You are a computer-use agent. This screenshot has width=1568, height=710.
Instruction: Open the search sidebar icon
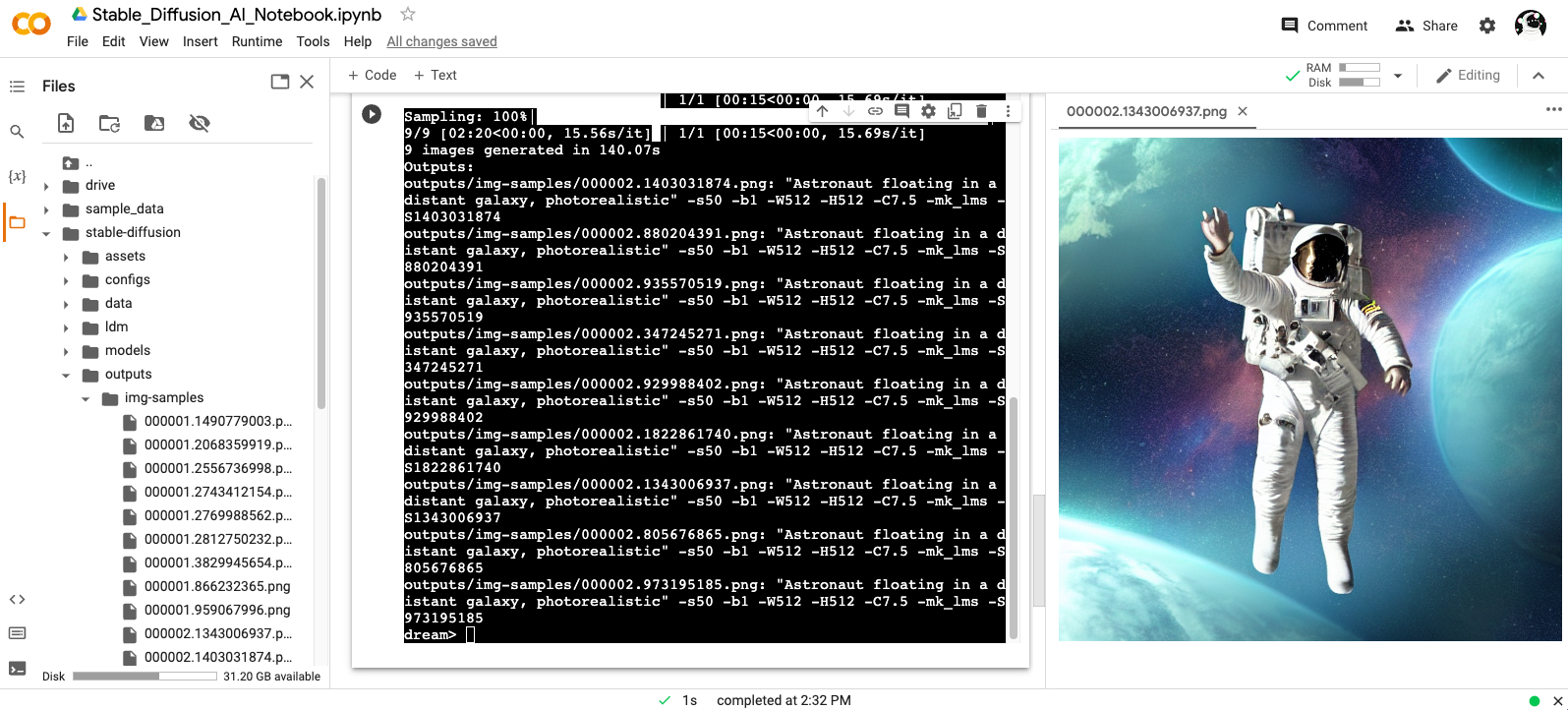point(17,131)
